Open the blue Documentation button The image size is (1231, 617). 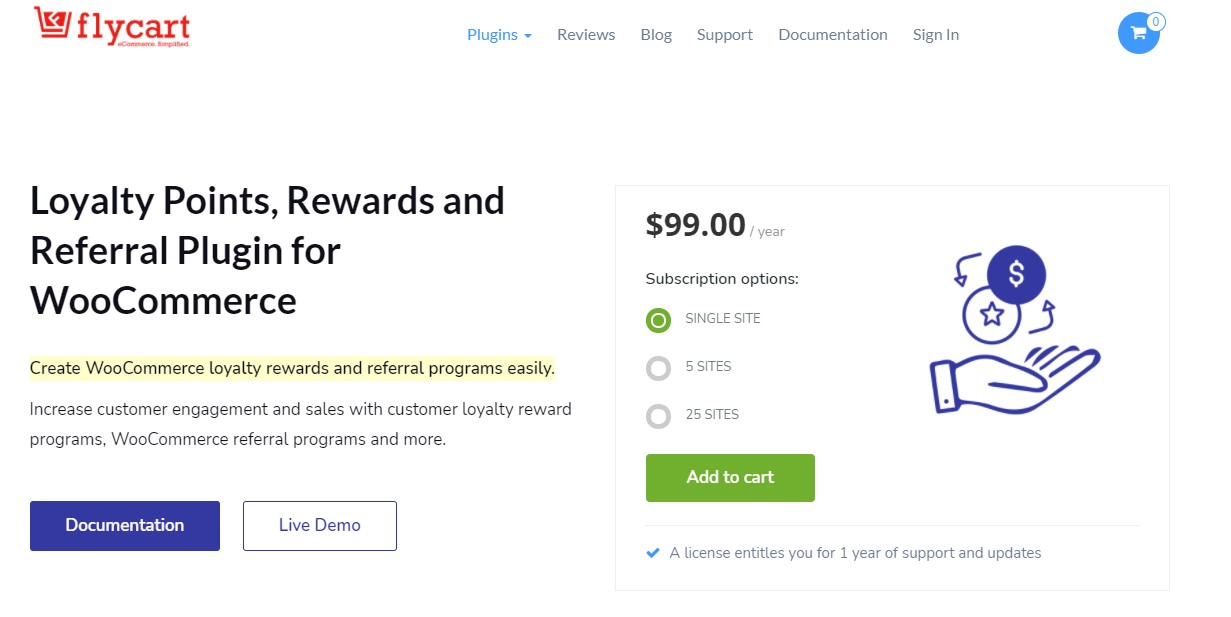click(125, 526)
